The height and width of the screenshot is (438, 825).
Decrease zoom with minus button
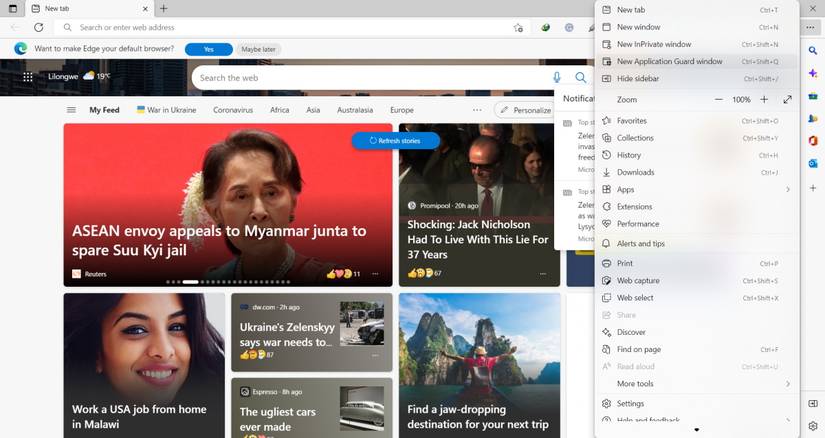[719, 99]
